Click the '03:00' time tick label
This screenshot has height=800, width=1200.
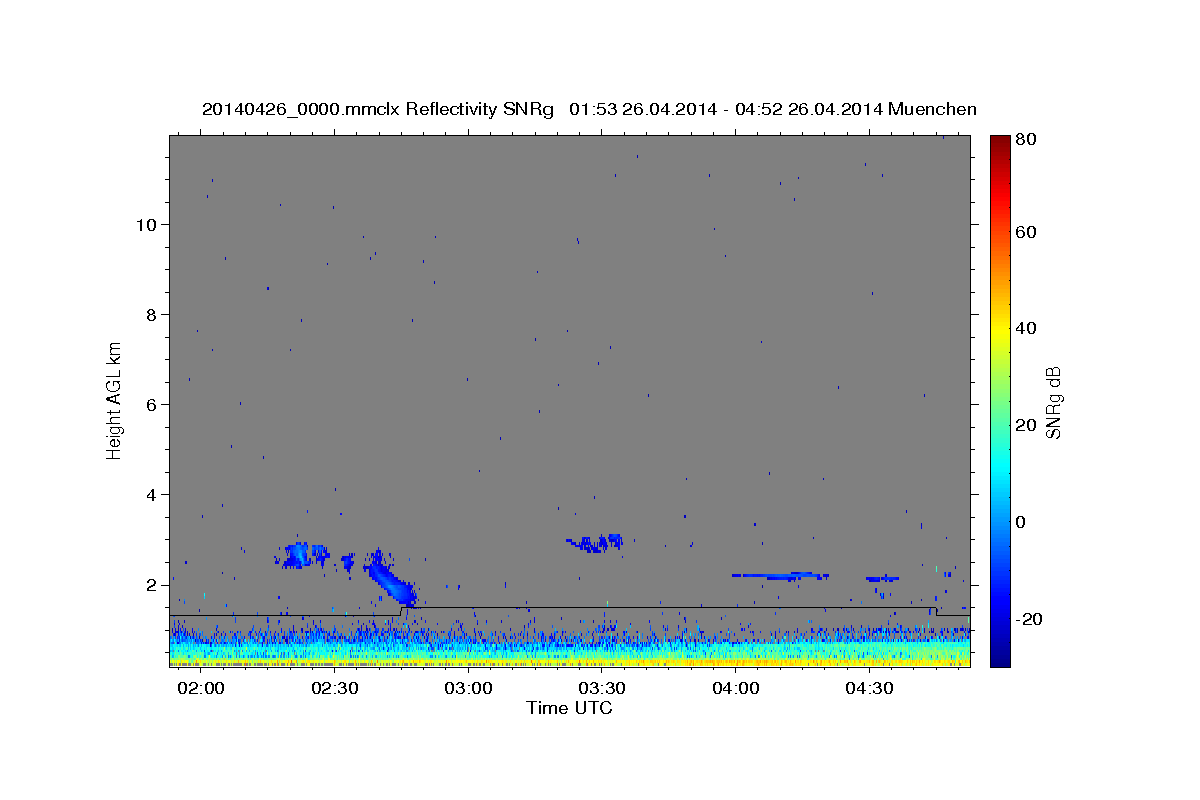tap(468, 689)
